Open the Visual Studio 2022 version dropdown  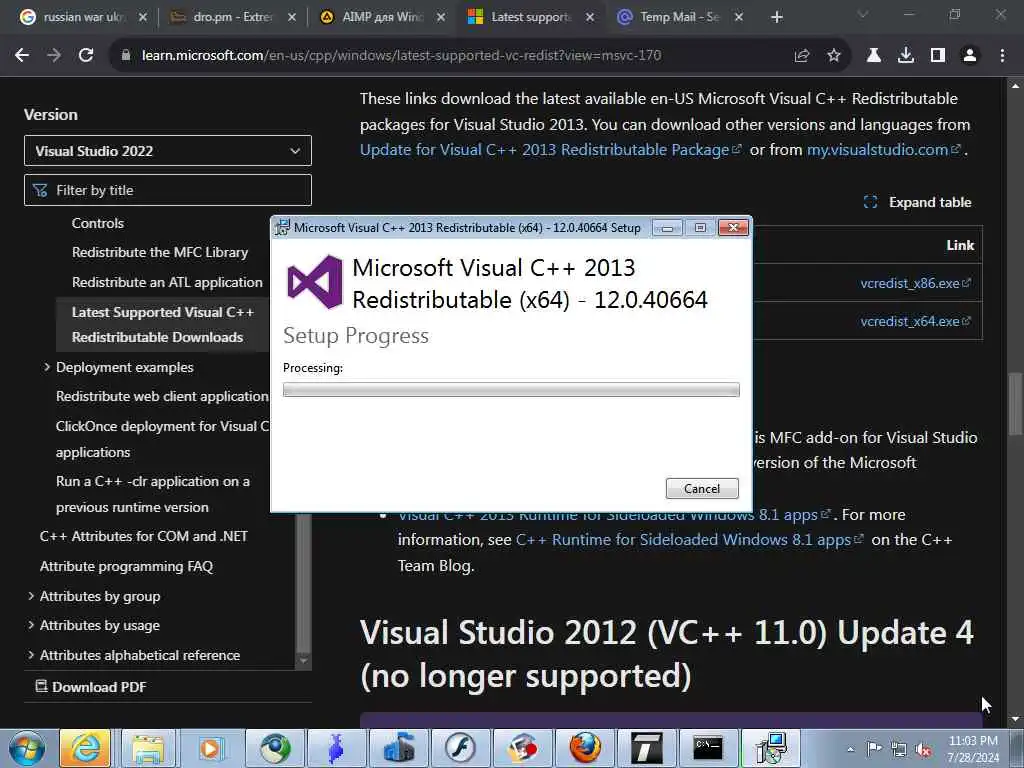[x=168, y=151]
